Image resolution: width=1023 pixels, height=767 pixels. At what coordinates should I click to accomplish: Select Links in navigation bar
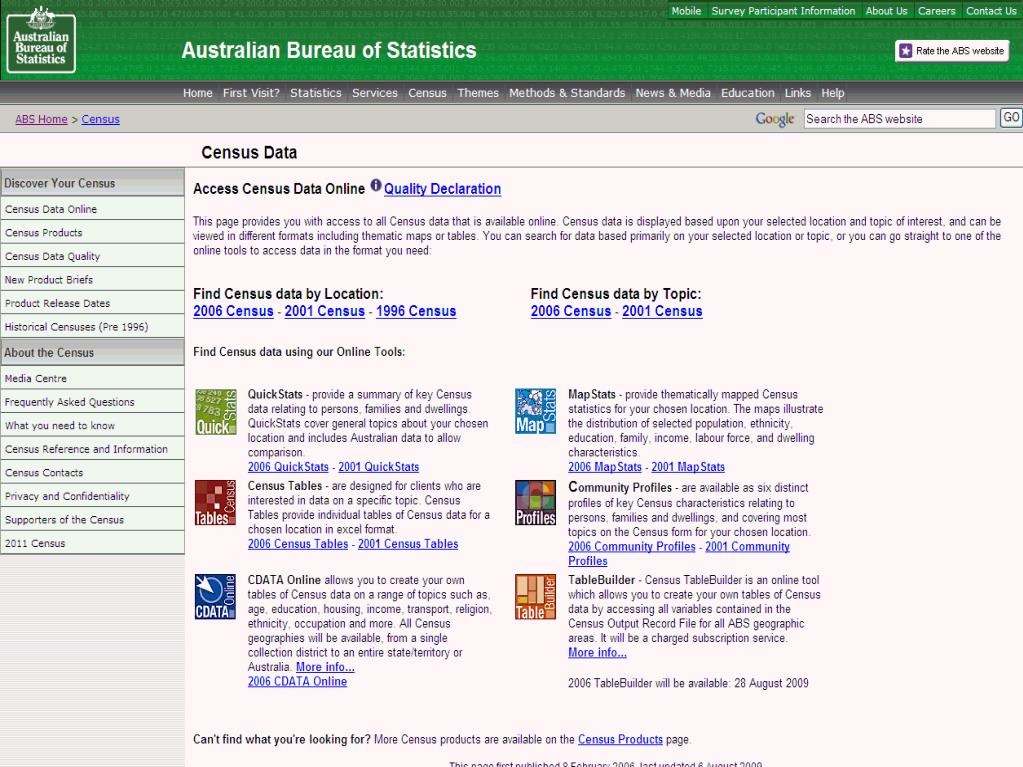click(797, 93)
